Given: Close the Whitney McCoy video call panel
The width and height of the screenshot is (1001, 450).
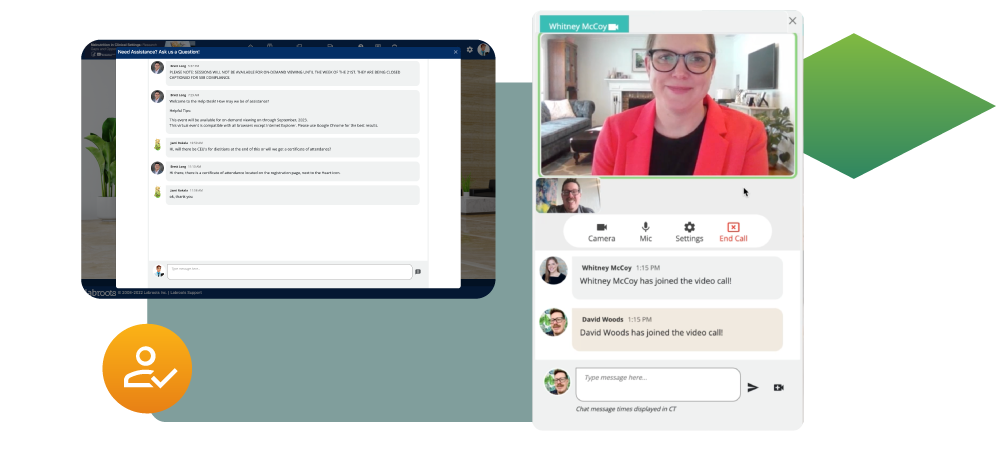Looking at the screenshot, I should [x=792, y=21].
